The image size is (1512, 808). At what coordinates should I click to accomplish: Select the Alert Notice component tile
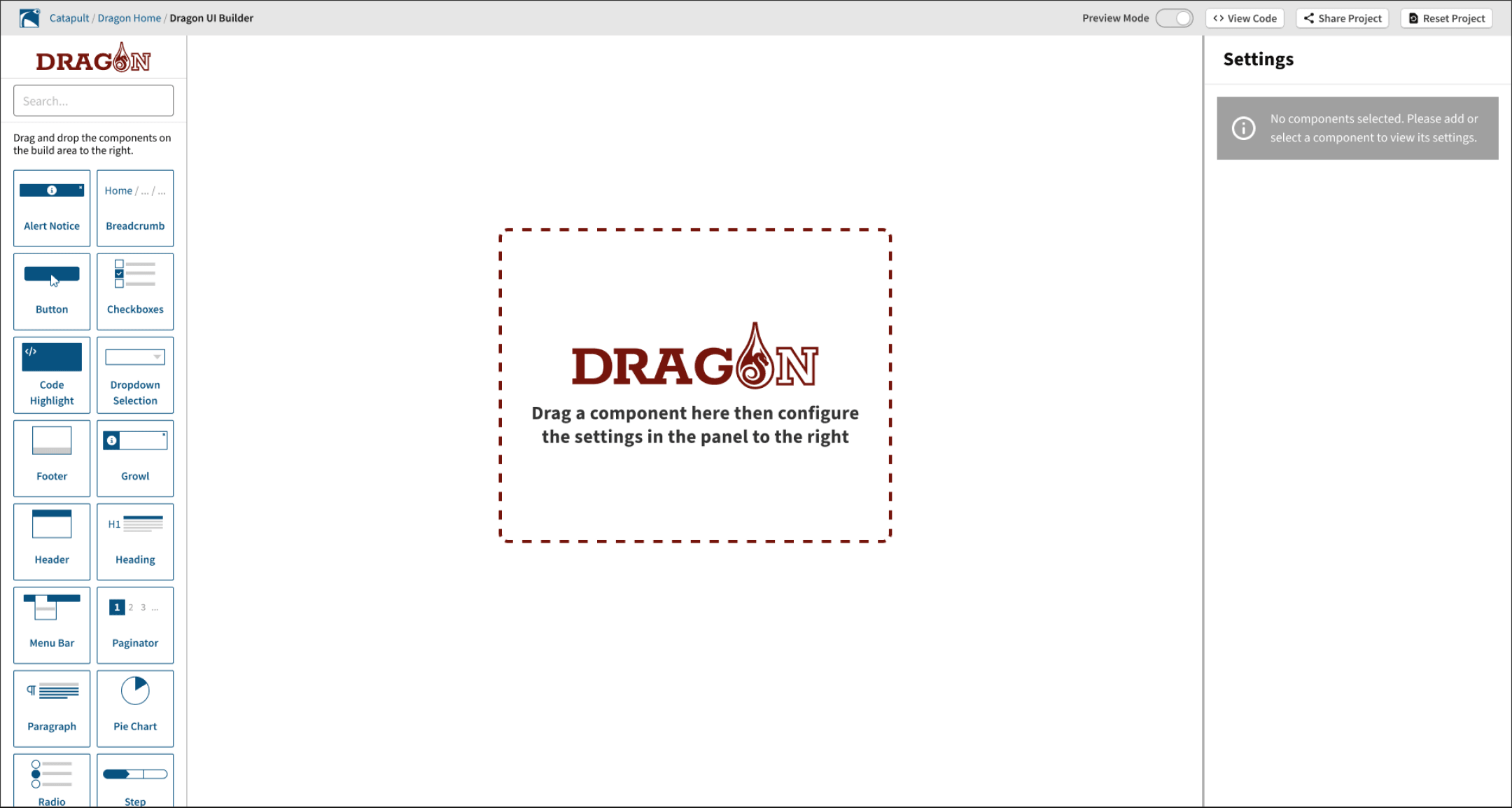52,208
